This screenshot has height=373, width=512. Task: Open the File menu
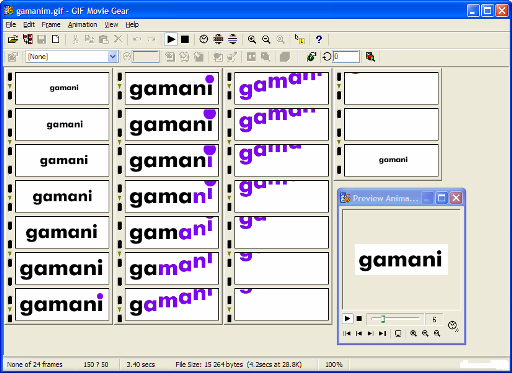(x=11, y=25)
